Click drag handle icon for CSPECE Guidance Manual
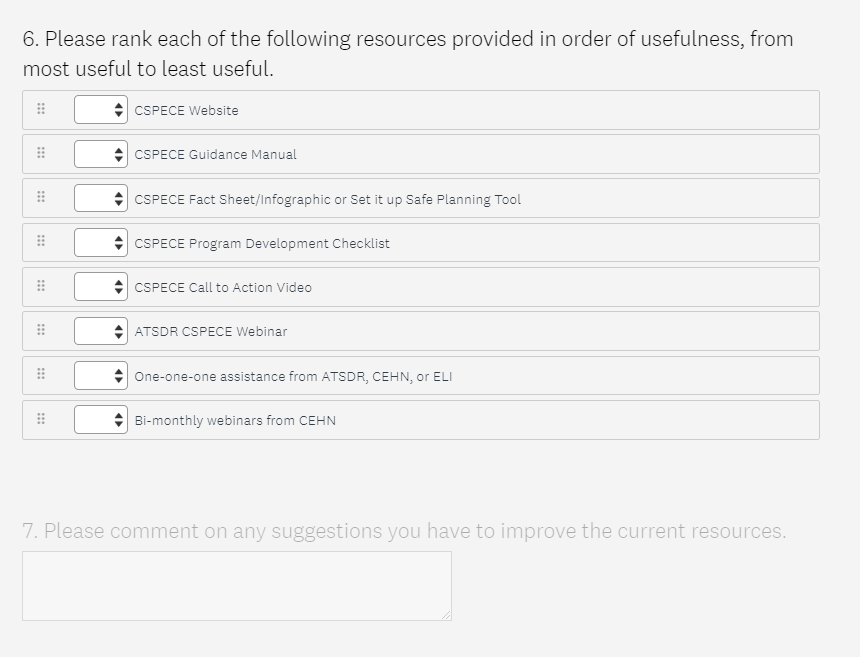Image resolution: width=860 pixels, height=657 pixels. point(41,153)
